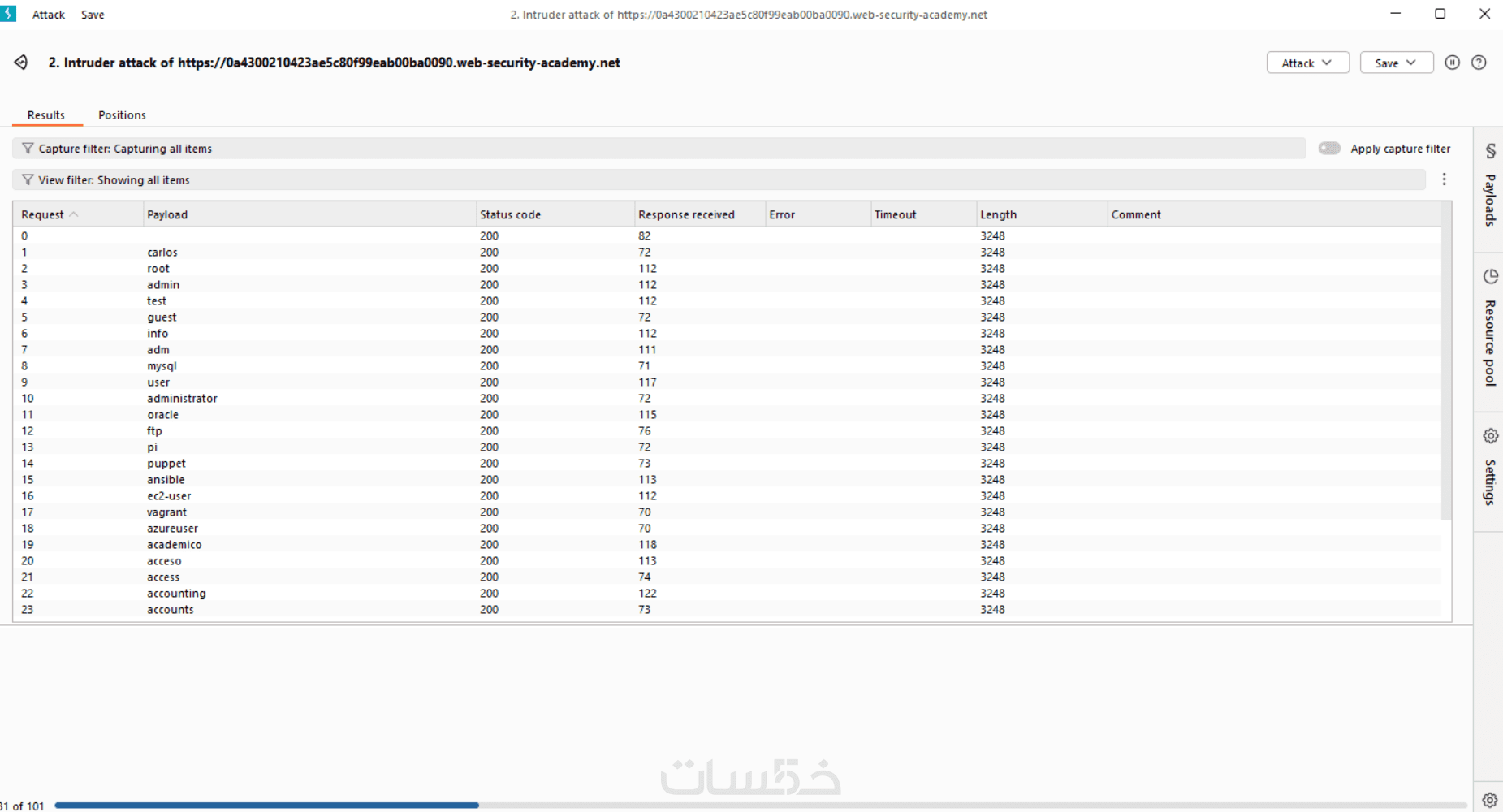Click the funnel icon of the capture filter
The height and width of the screenshot is (812, 1503).
click(x=28, y=149)
